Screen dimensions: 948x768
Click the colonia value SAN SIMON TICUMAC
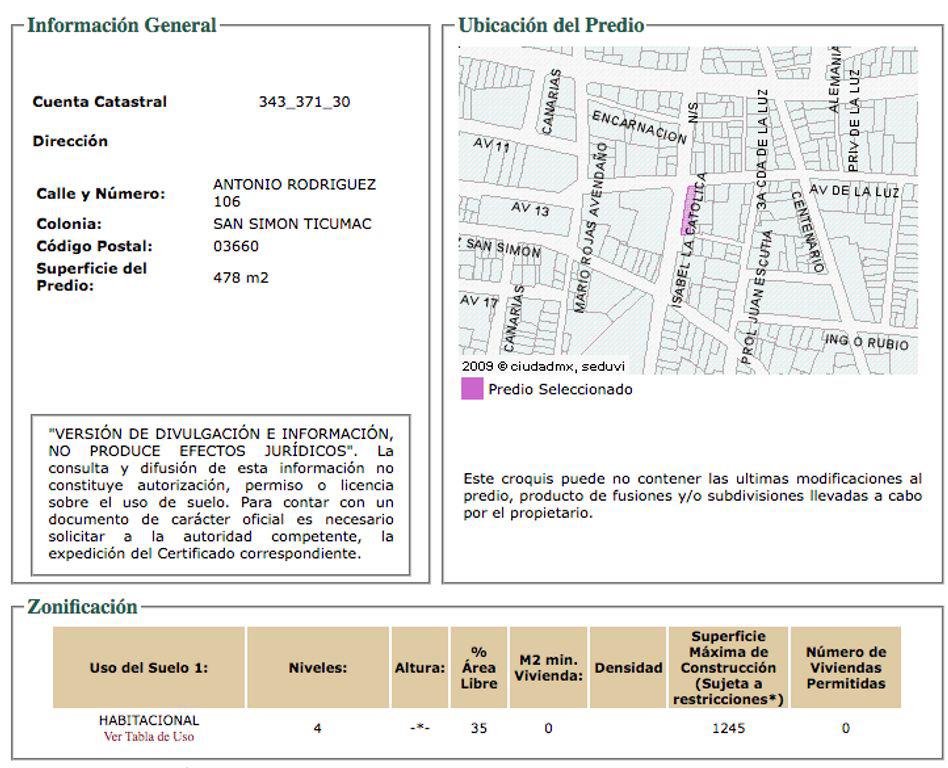[292, 224]
